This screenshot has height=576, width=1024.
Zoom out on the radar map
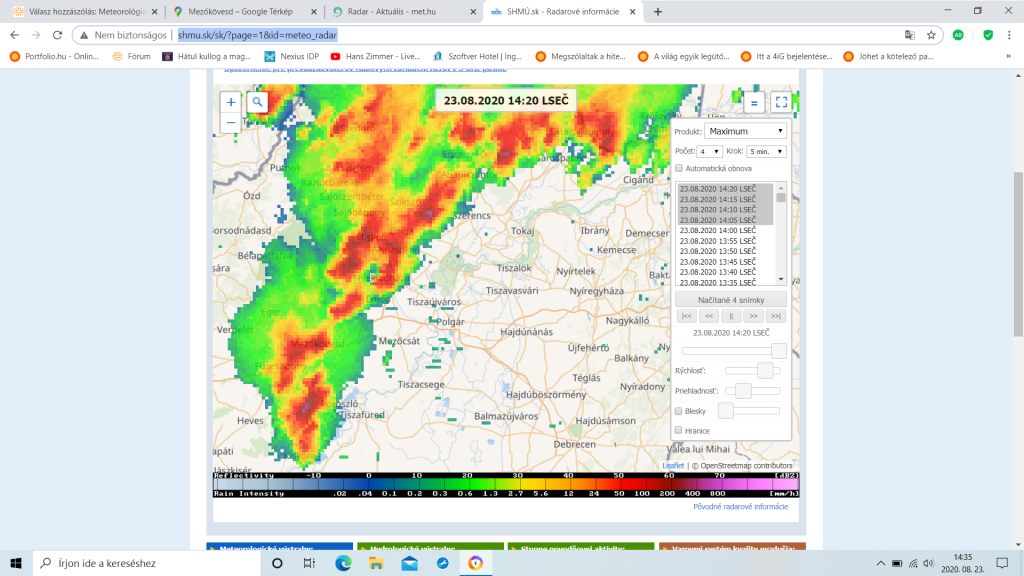tap(231, 123)
